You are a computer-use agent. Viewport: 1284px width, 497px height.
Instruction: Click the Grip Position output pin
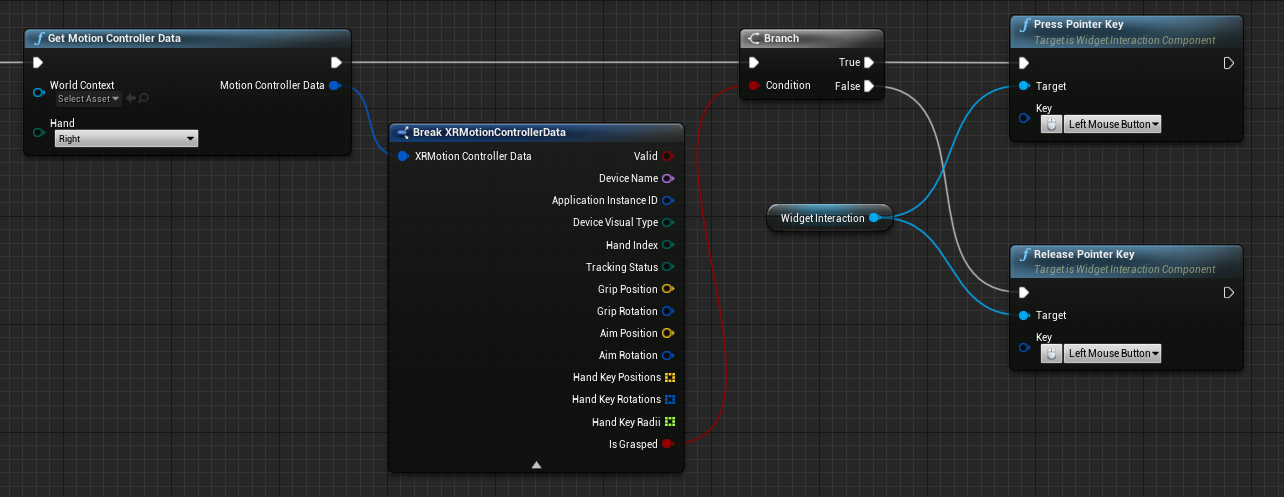[668, 289]
